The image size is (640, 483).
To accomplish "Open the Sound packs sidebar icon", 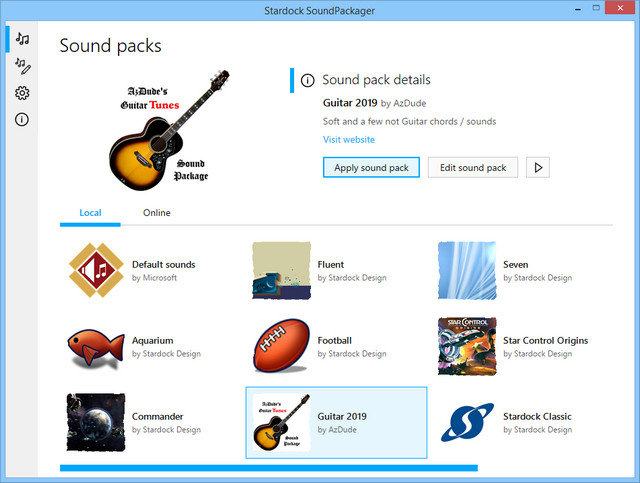I will coord(22,39).
